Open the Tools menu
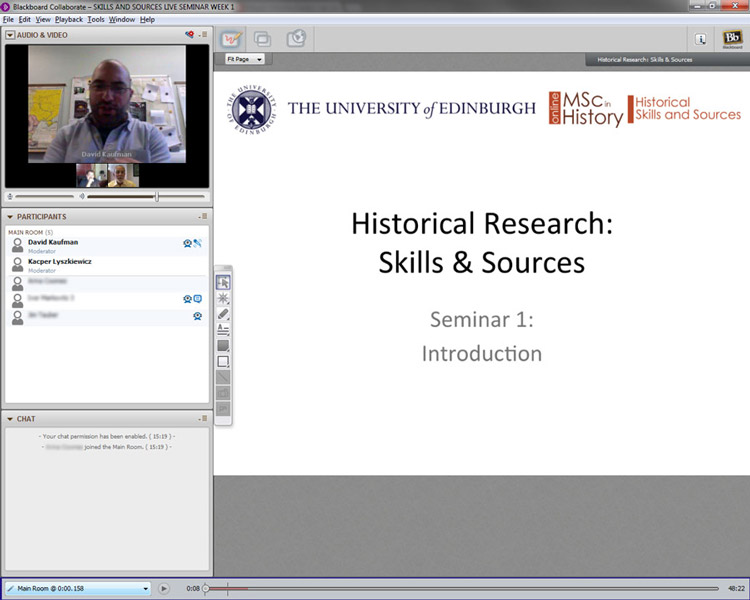The image size is (750, 600). tap(96, 20)
